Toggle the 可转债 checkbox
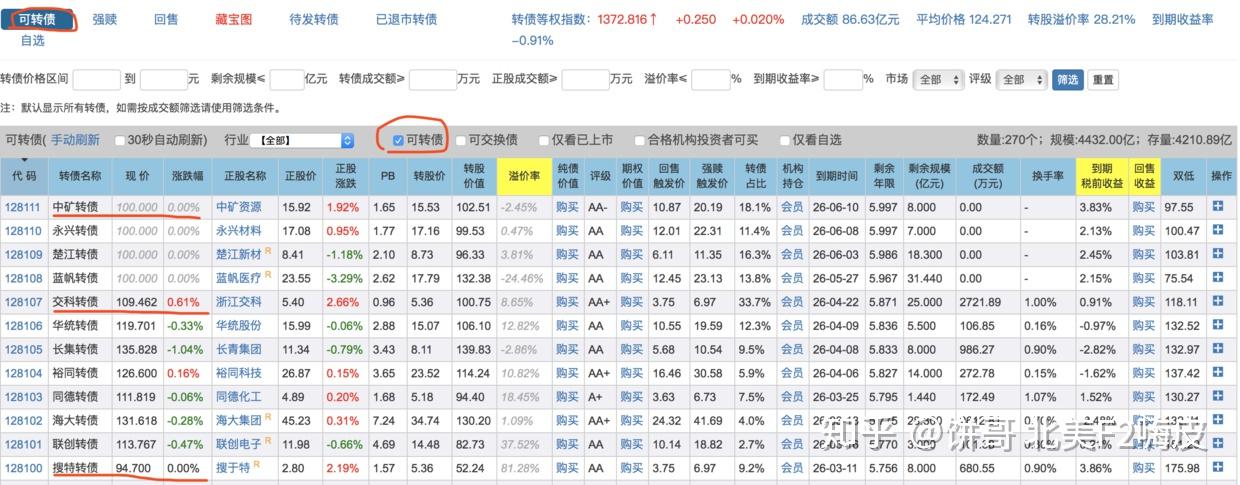Screen dimensions: 1240x485 pyautogui.click(x=399, y=140)
